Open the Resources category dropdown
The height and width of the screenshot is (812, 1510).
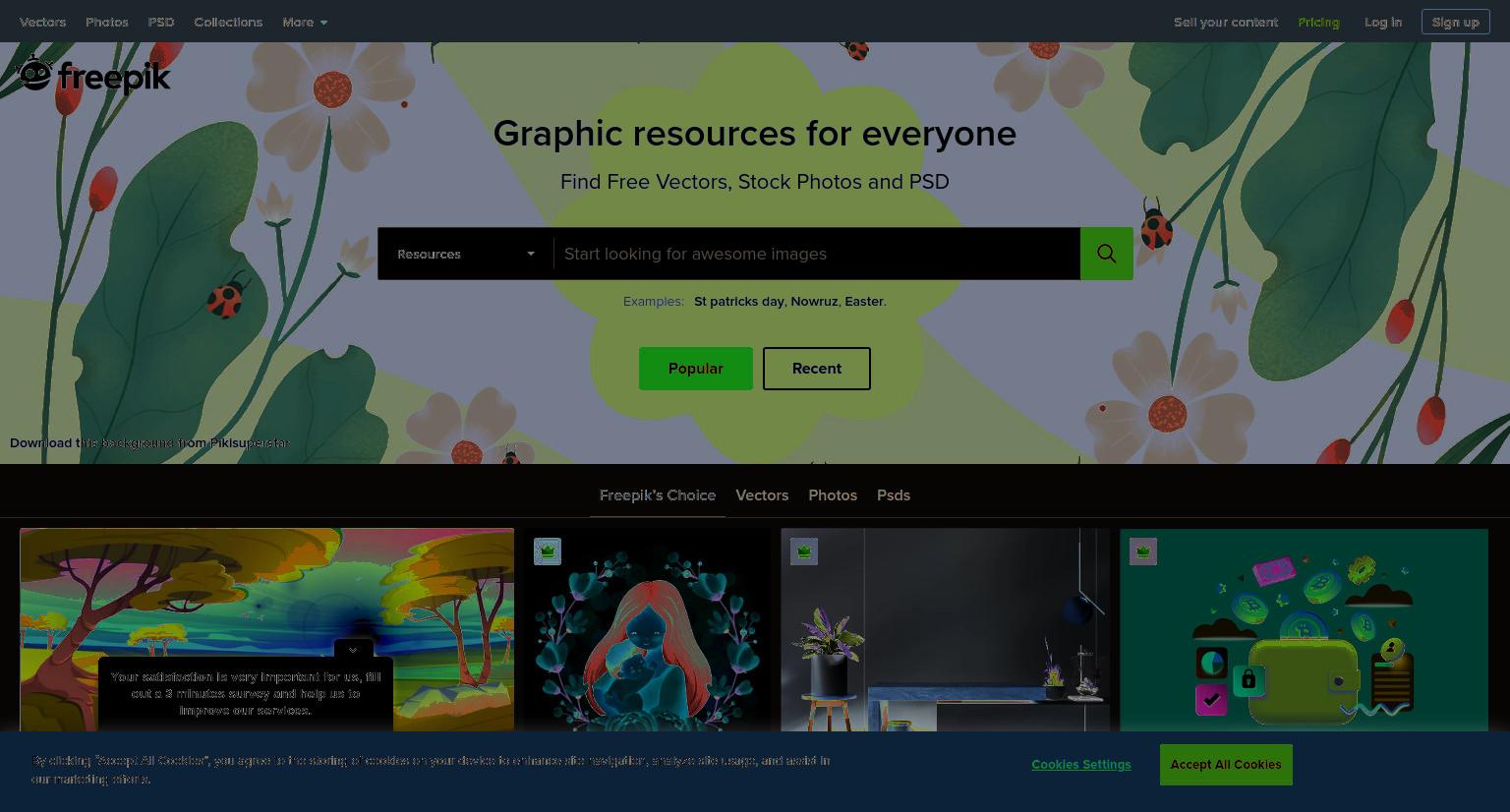(x=466, y=254)
